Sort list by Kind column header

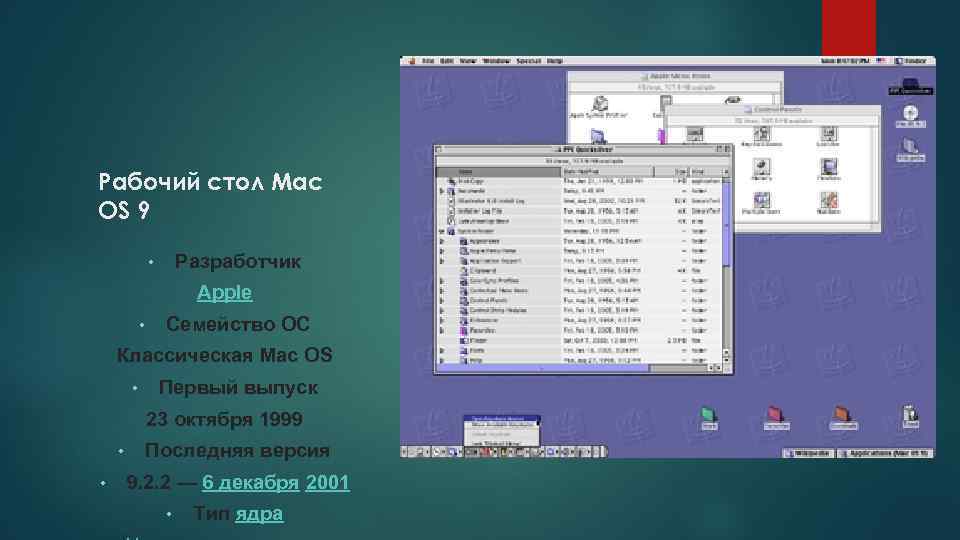[x=705, y=172]
